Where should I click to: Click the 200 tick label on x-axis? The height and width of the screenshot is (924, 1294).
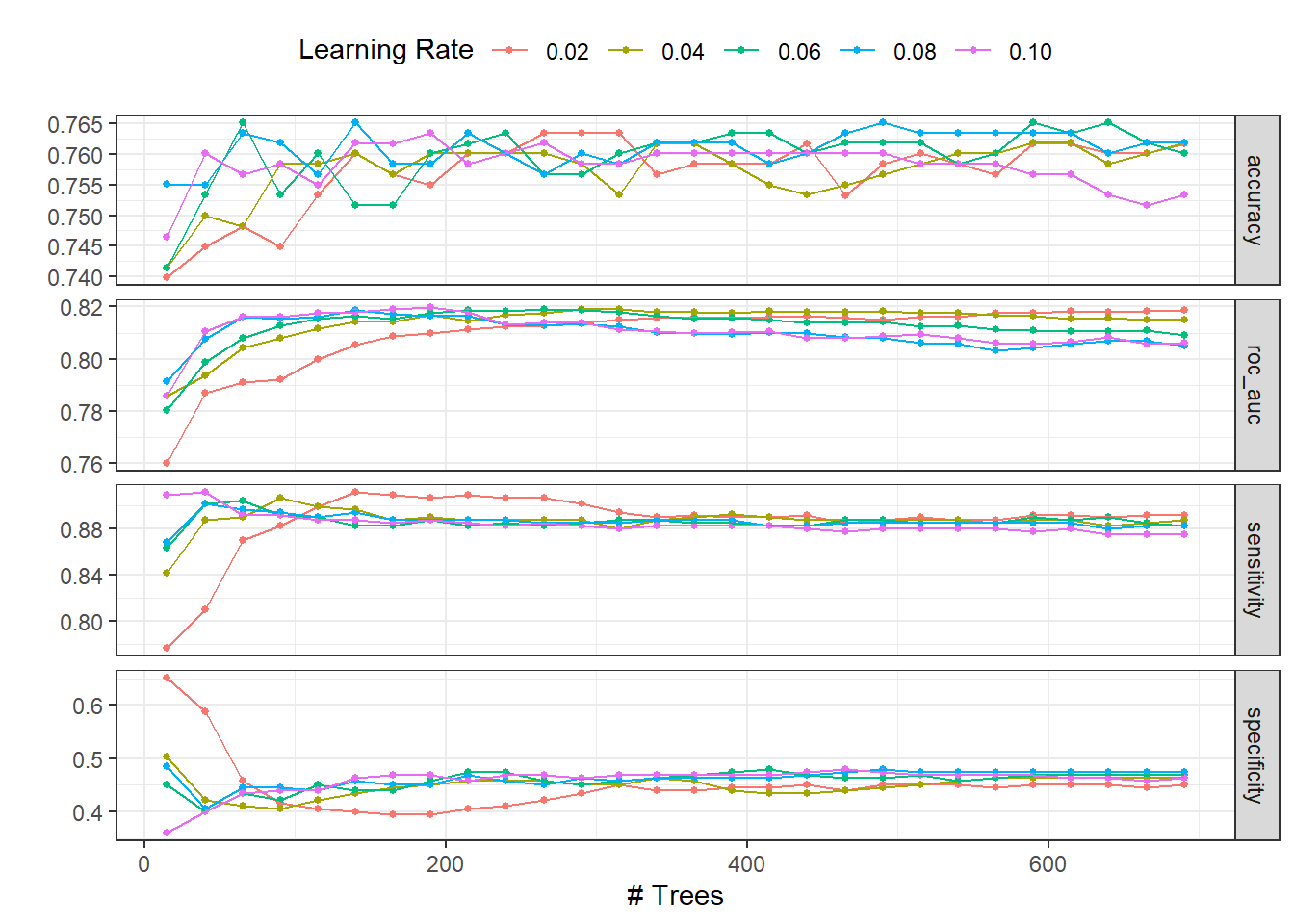(x=446, y=864)
